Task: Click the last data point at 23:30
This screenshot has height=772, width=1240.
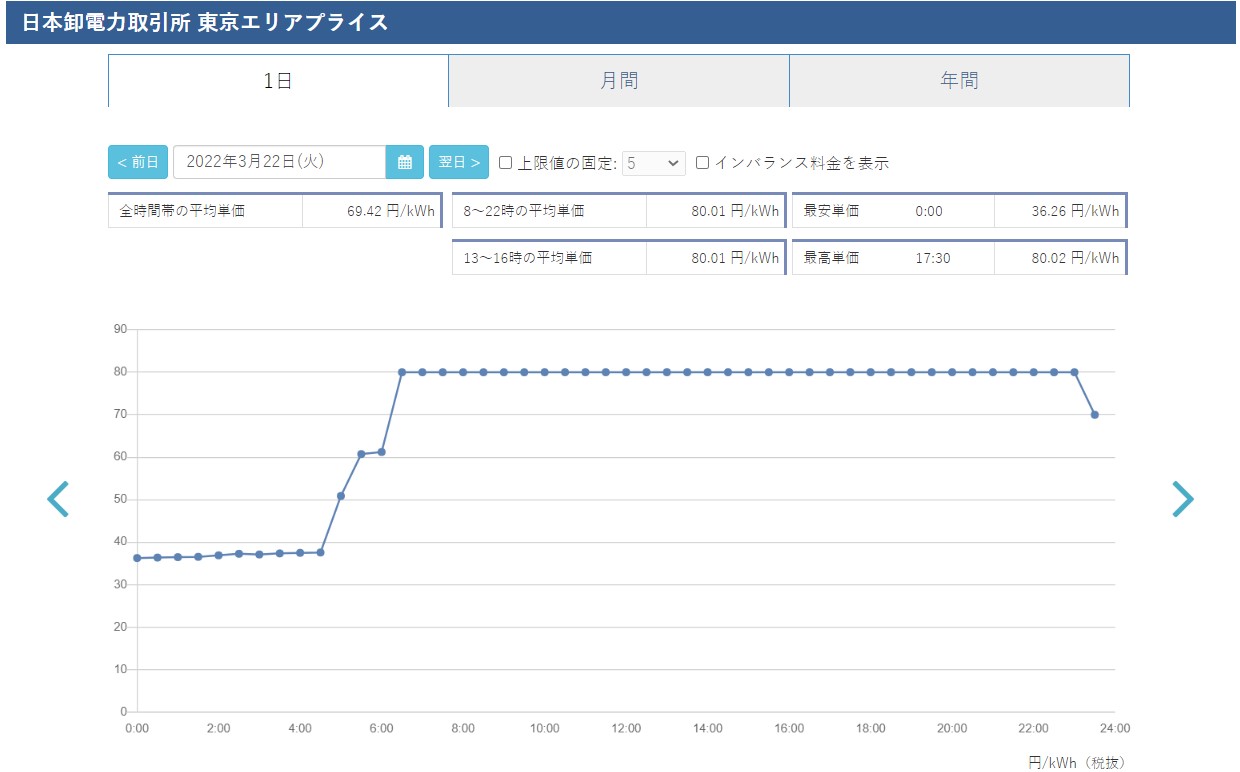Action: (1095, 414)
